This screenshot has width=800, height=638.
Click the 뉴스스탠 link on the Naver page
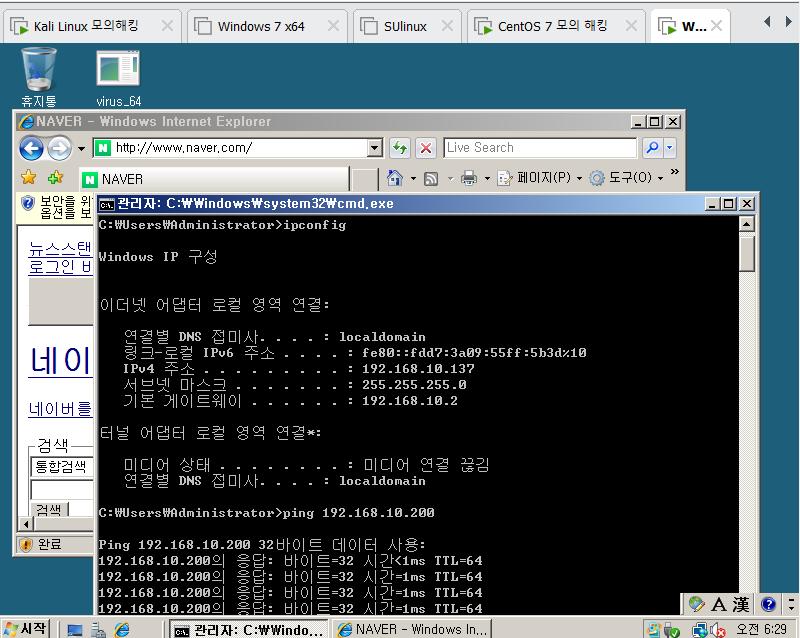point(60,250)
